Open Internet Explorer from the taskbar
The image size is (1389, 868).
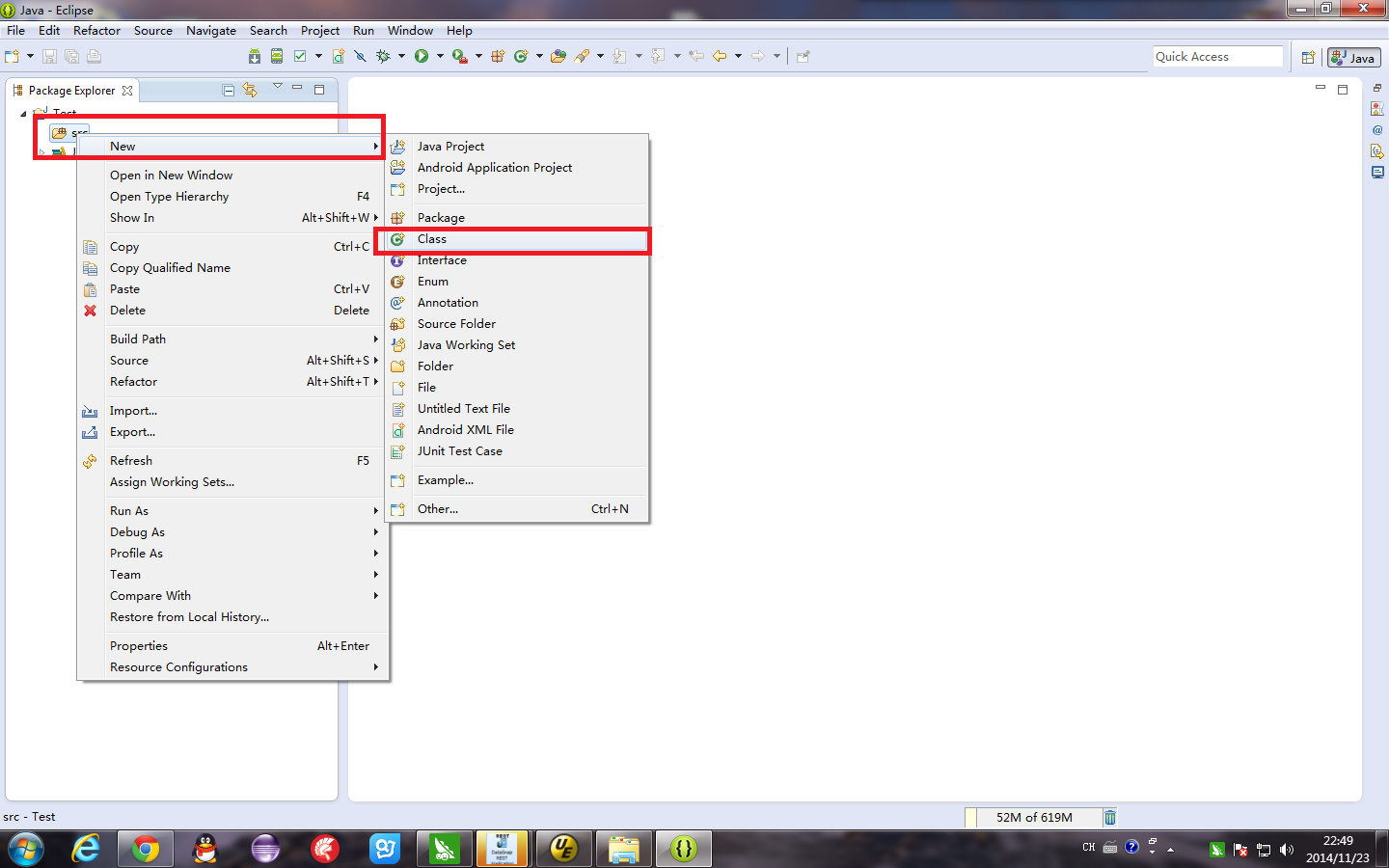(86, 849)
